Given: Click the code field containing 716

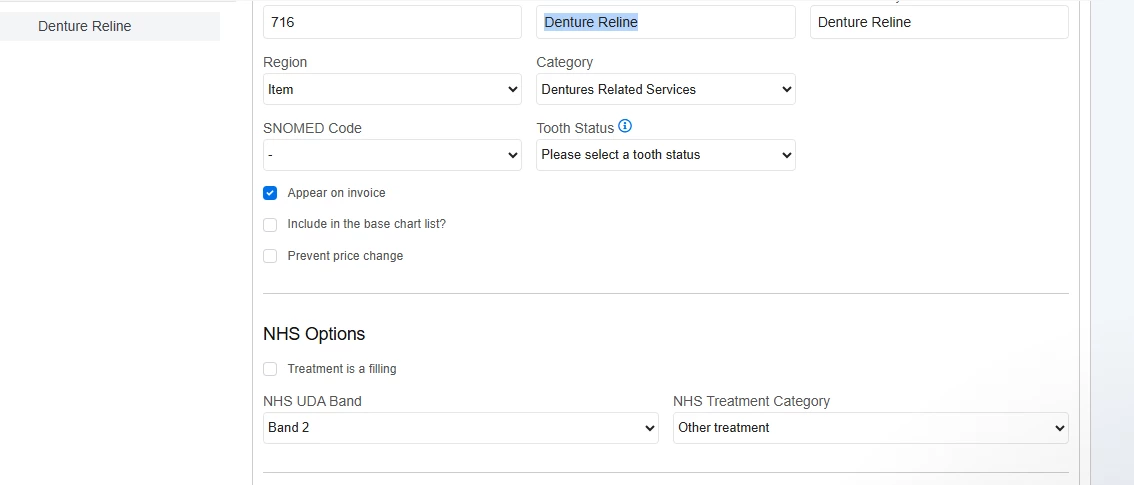Looking at the screenshot, I should [392, 22].
